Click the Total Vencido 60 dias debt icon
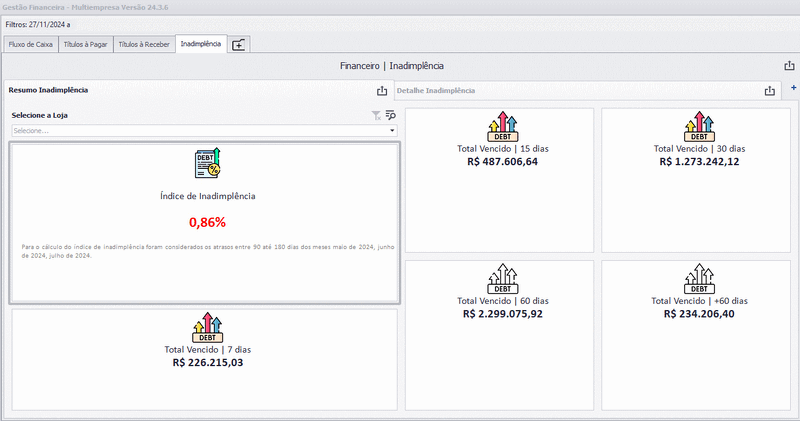The image size is (800, 421). tap(503, 279)
